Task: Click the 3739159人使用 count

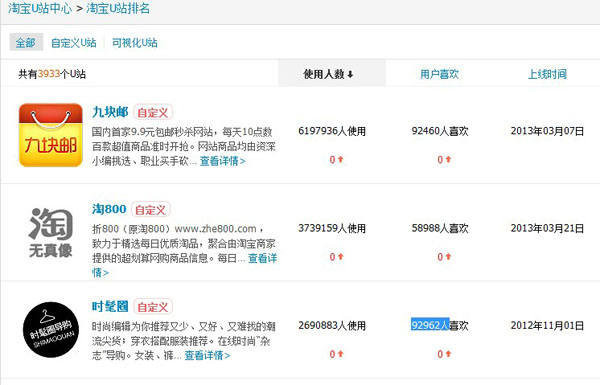Action: tap(332, 228)
